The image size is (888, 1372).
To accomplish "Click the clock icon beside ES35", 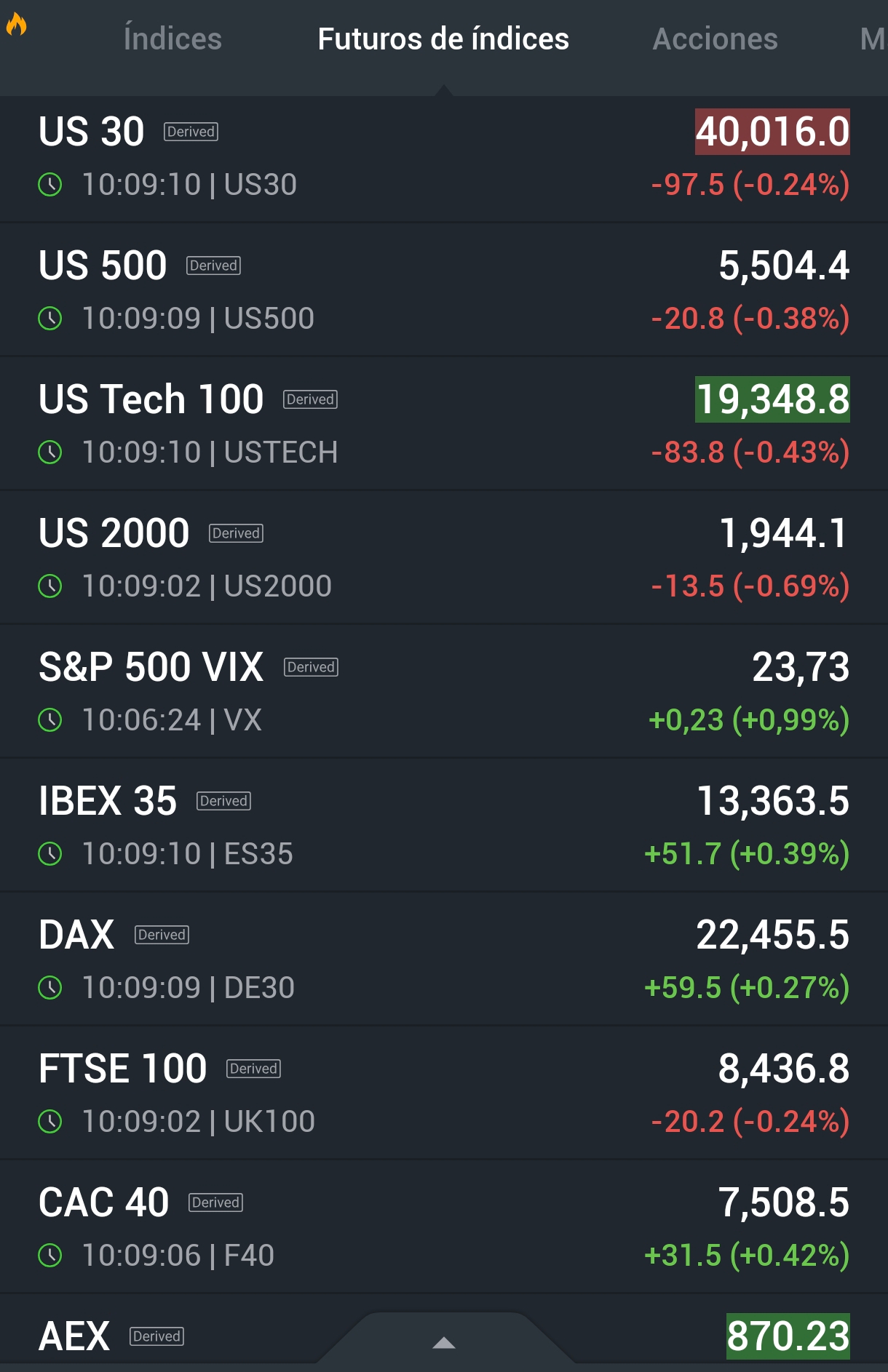I will [50, 854].
